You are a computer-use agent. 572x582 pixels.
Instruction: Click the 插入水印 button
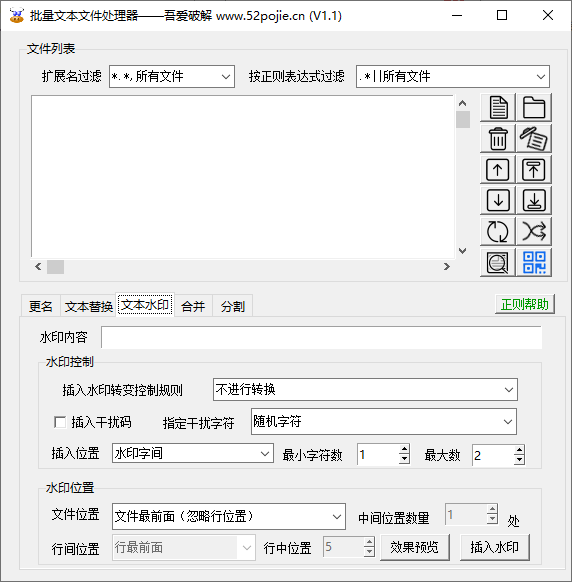pyautogui.click(x=494, y=547)
